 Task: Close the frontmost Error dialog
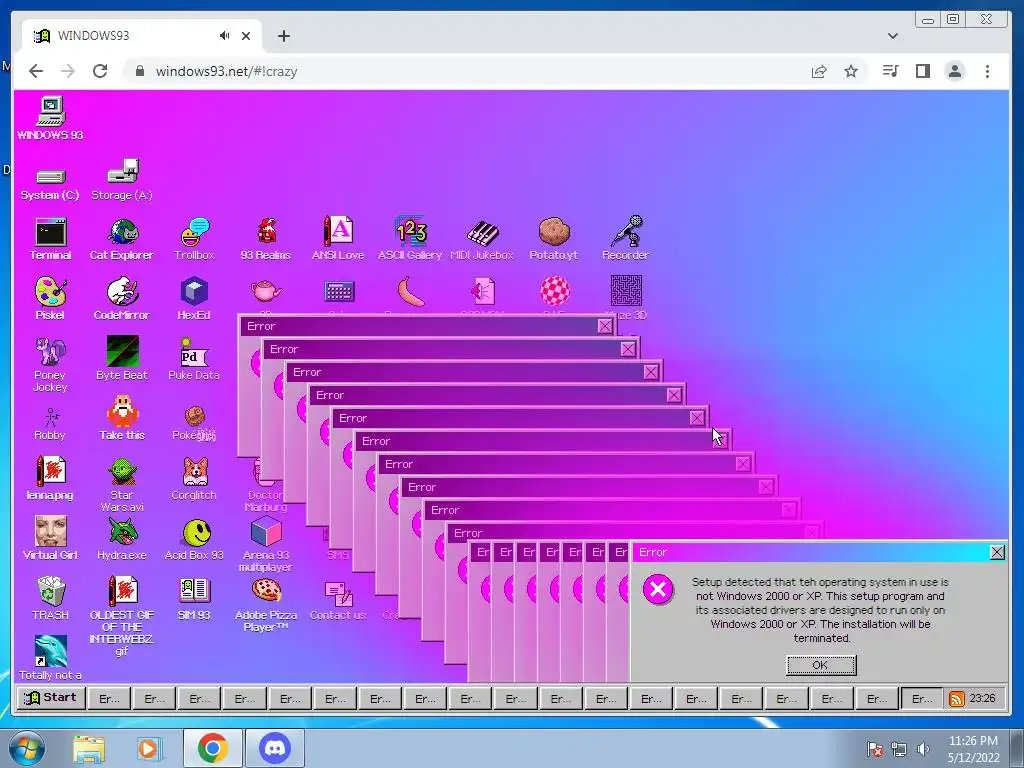click(997, 552)
